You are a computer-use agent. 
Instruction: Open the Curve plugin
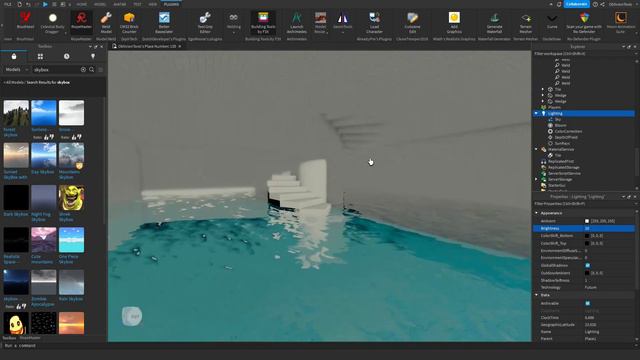pyautogui.click(x=552, y=21)
